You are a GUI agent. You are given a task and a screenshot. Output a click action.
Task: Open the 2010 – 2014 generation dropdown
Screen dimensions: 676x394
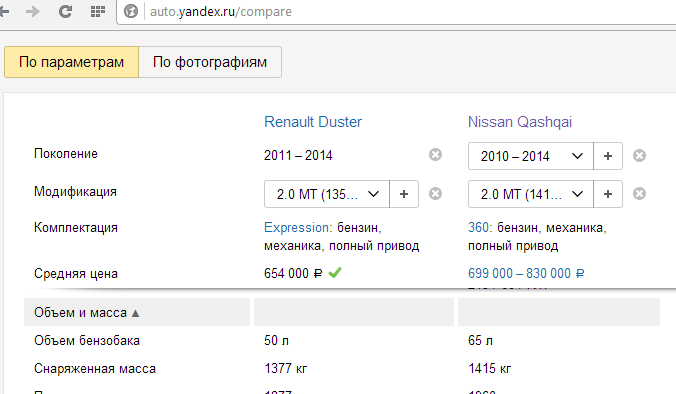point(531,156)
